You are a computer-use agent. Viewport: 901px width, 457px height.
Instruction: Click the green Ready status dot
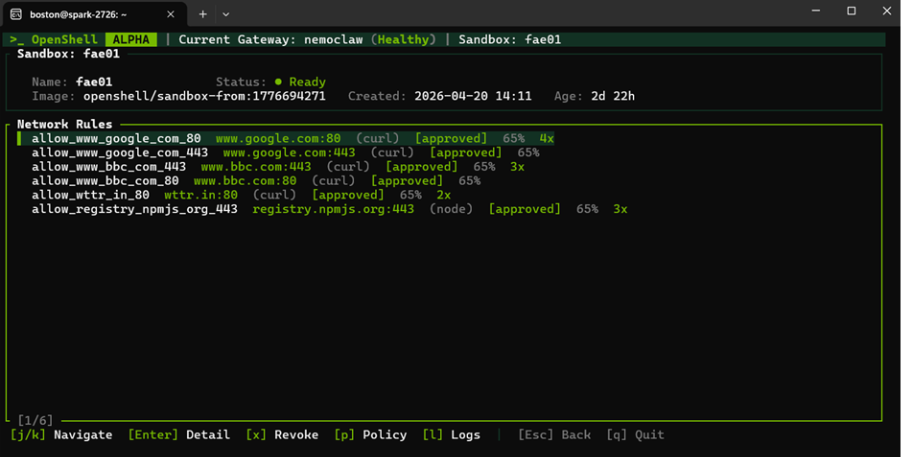pyautogui.click(x=278, y=82)
